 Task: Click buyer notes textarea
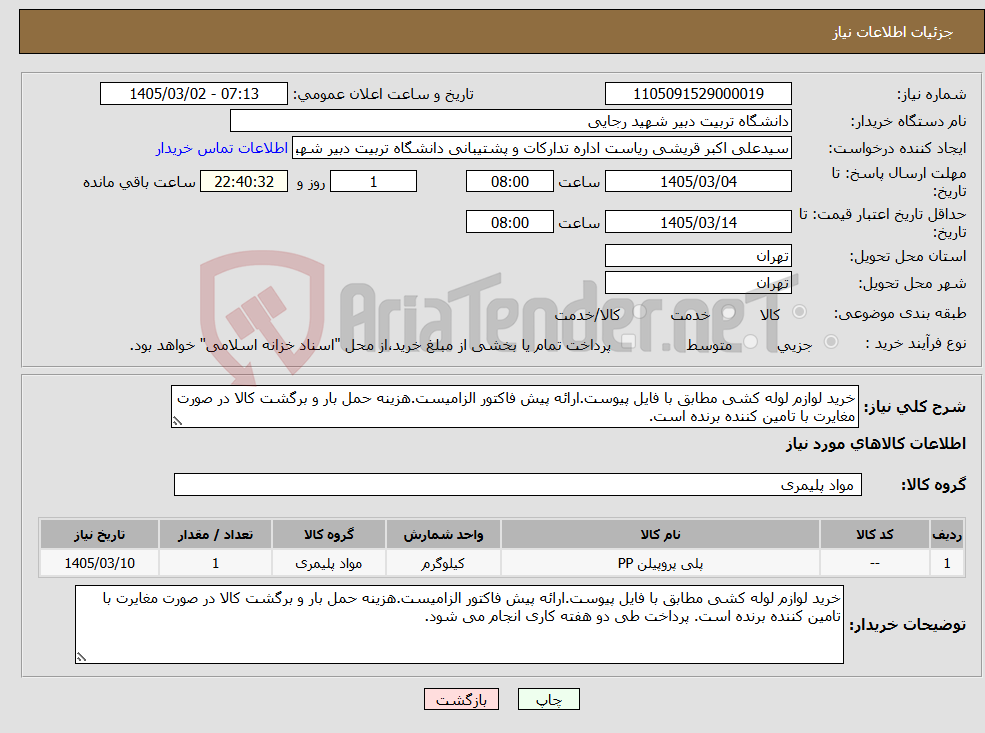point(459,624)
